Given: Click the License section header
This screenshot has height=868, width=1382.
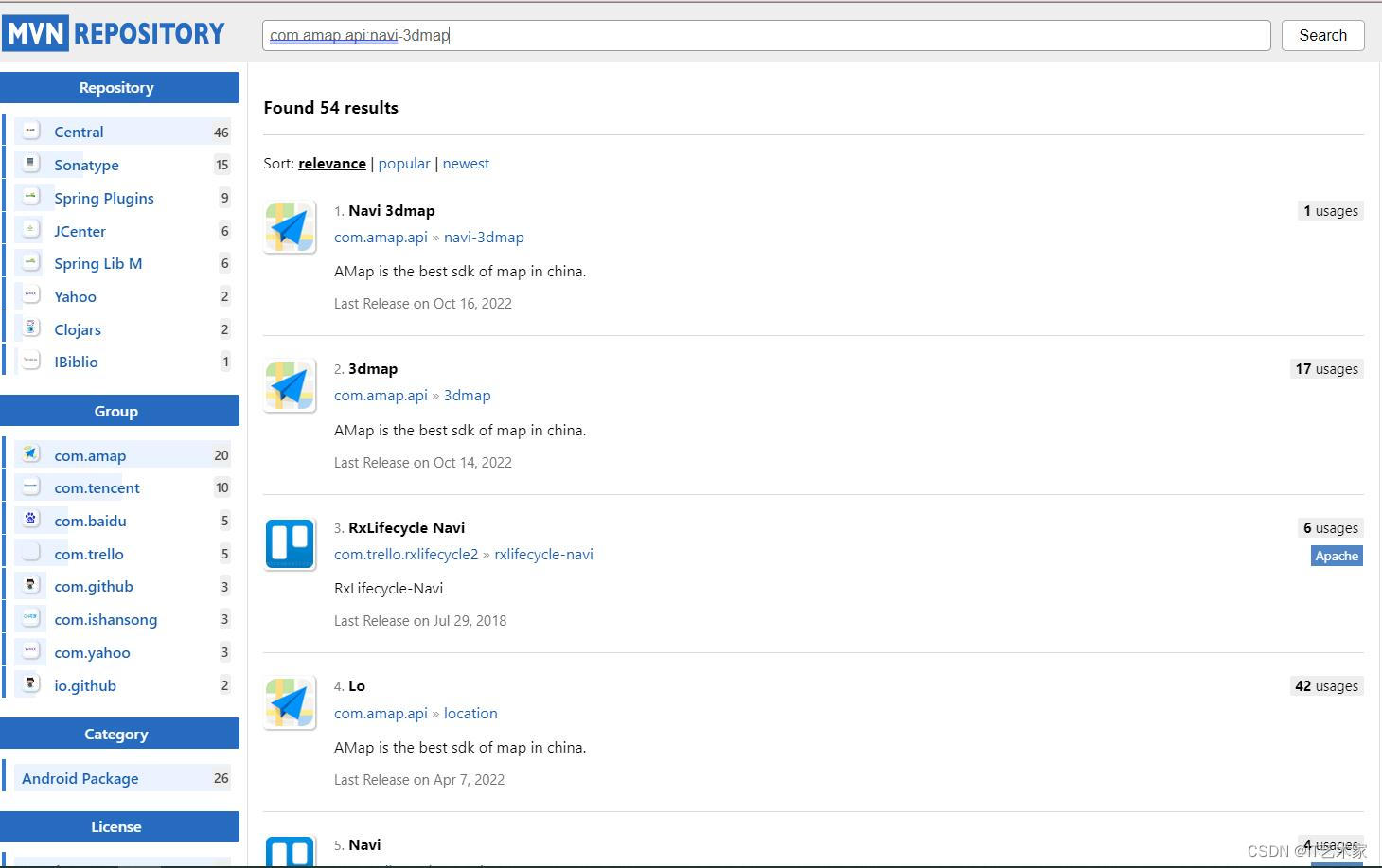Looking at the screenshot, I should pyautogui.click(x=119, y=826).
